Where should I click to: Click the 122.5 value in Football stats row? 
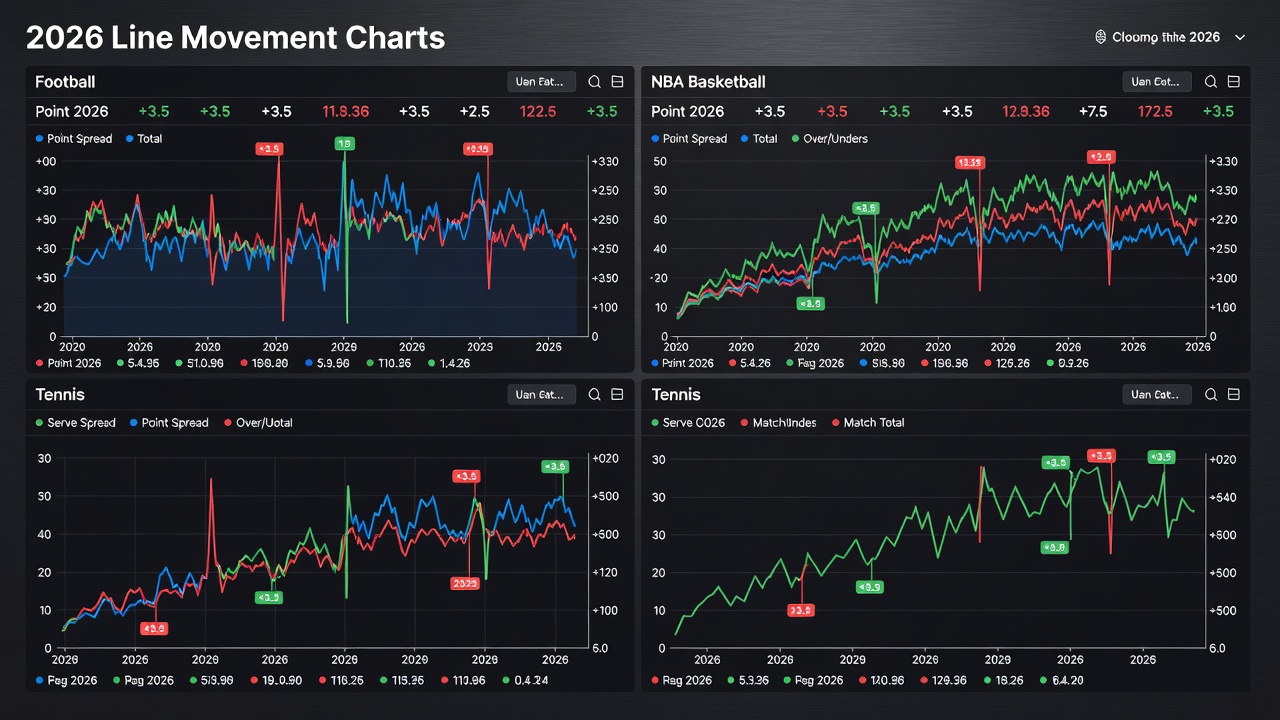coord(537,111)
